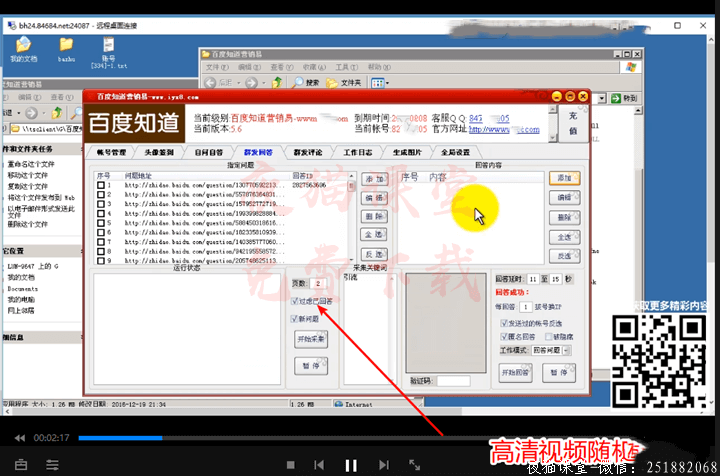This screenshot has height=476, width=720.
Task: Open the 工具 menu in explorer window
Action: point(346,67)
